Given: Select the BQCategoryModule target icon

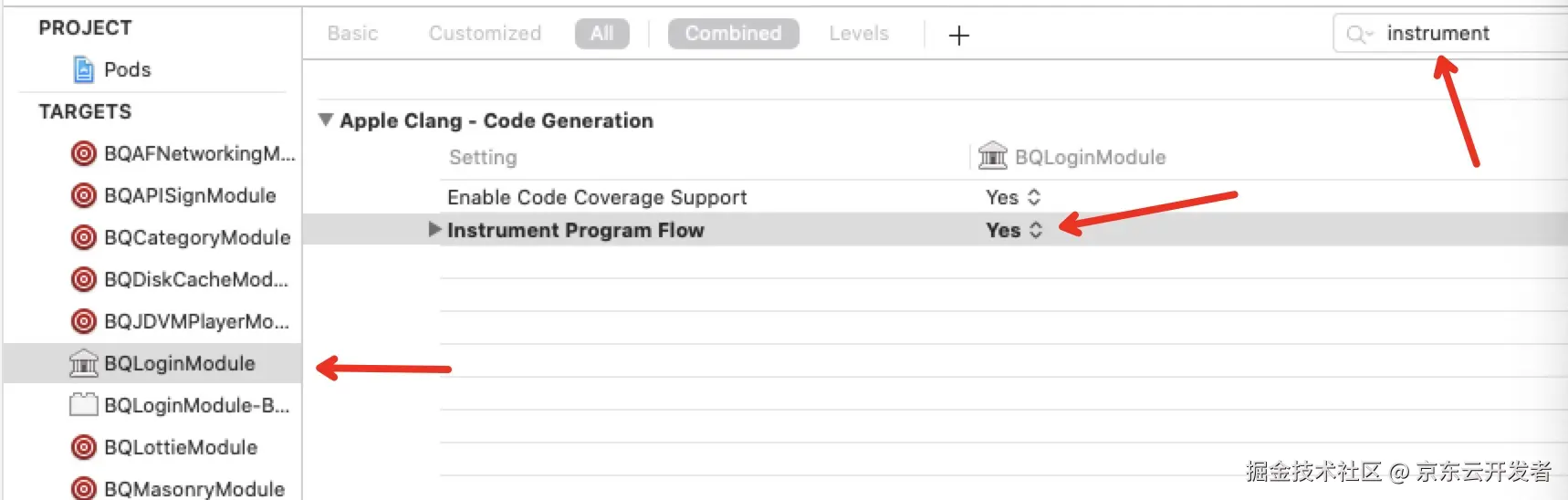Looking at the screenshot, I should click(x=83, y=237).
